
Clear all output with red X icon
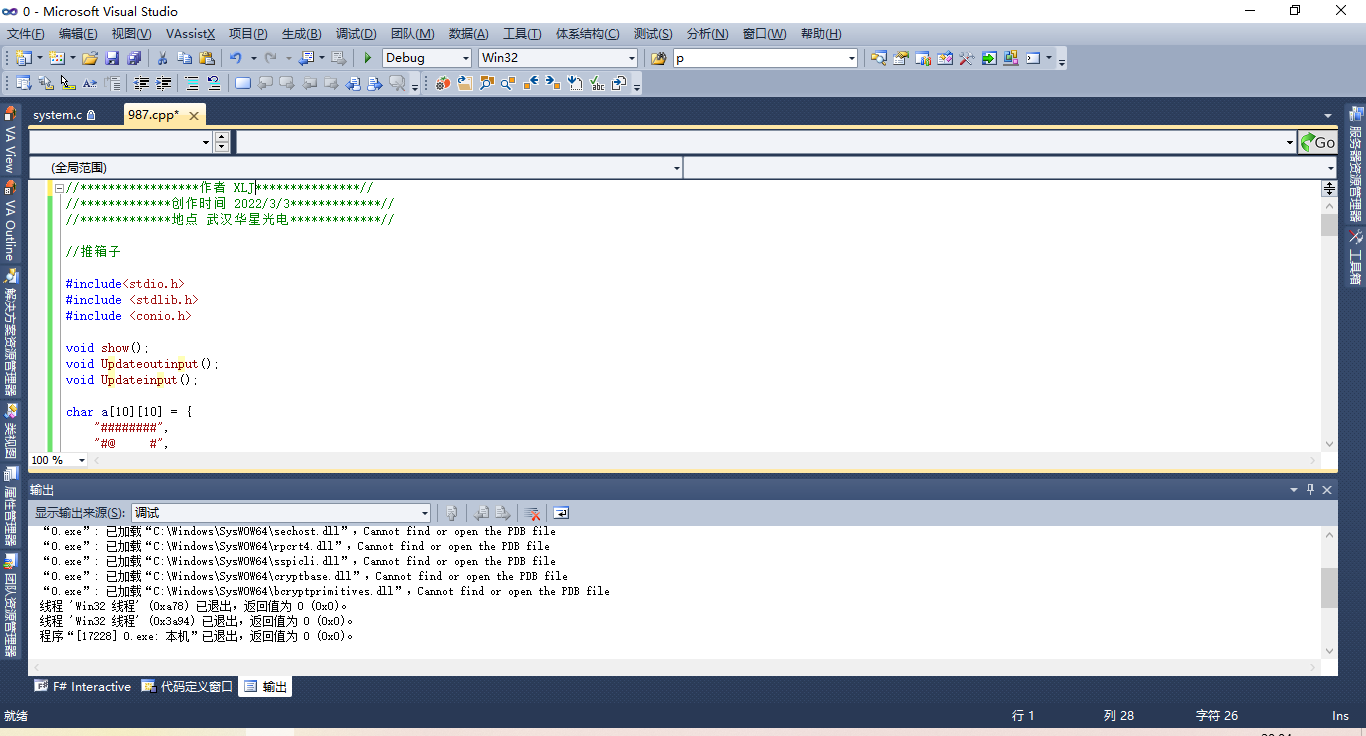pyautogui.click(x=532, y=513)
